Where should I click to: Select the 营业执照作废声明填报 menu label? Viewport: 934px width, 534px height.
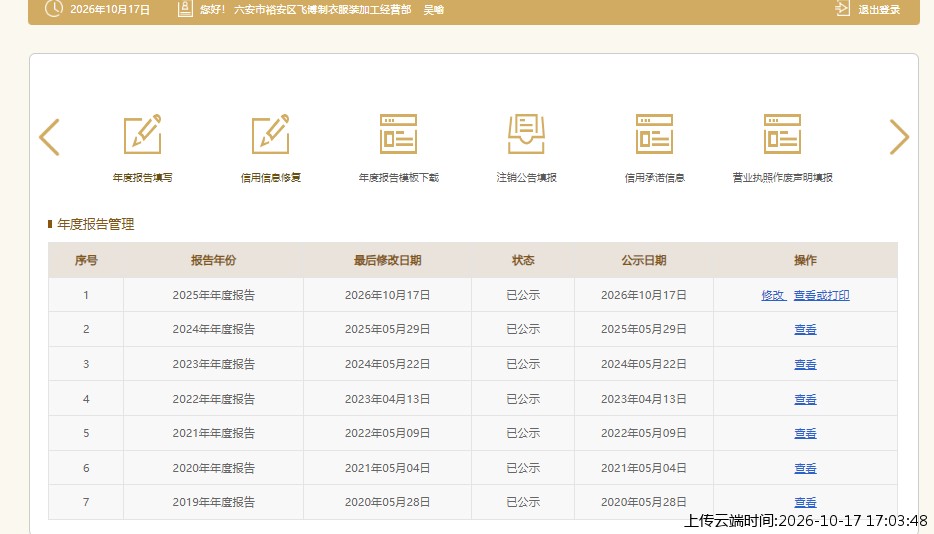click(x=783, y=178)
